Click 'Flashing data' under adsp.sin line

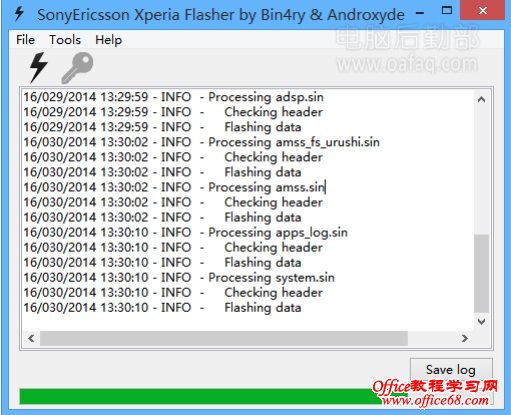[263, 127]
